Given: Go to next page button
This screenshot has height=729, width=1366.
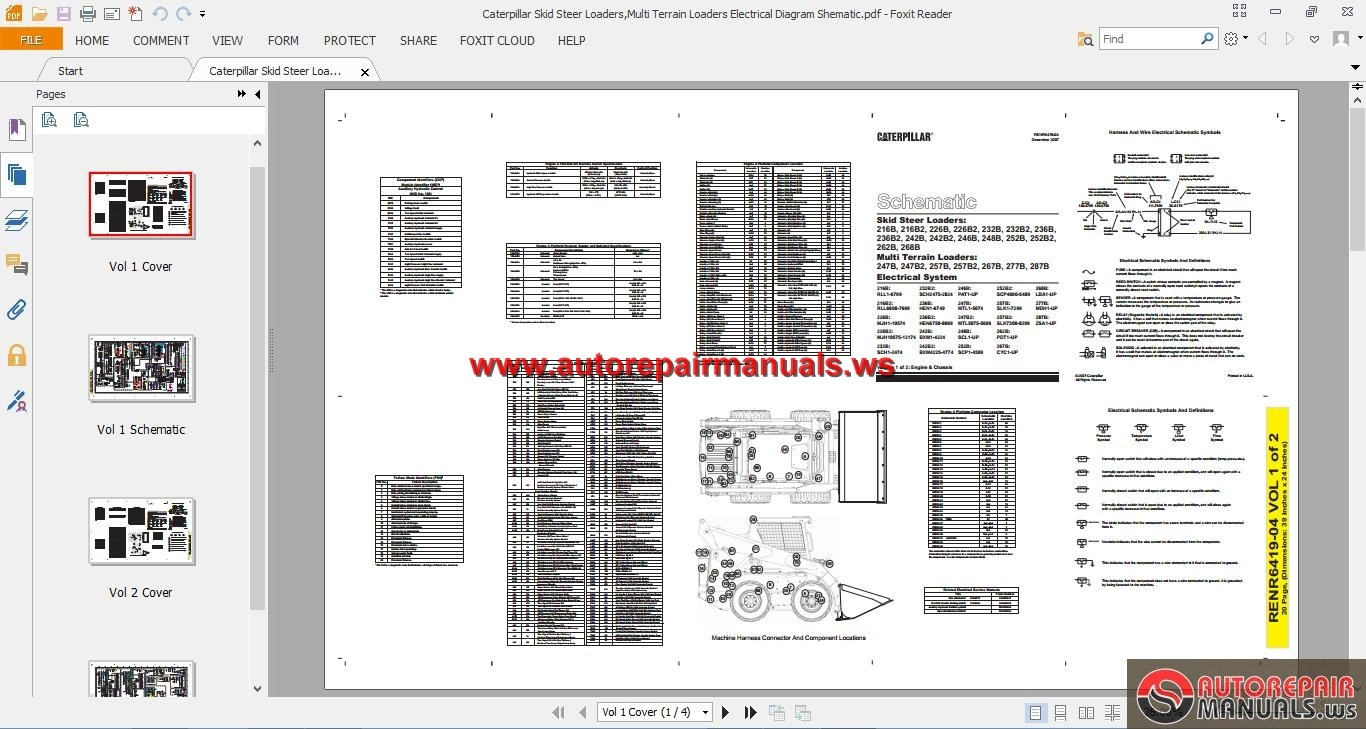Looking at the screenshot, I should point(727,712).
